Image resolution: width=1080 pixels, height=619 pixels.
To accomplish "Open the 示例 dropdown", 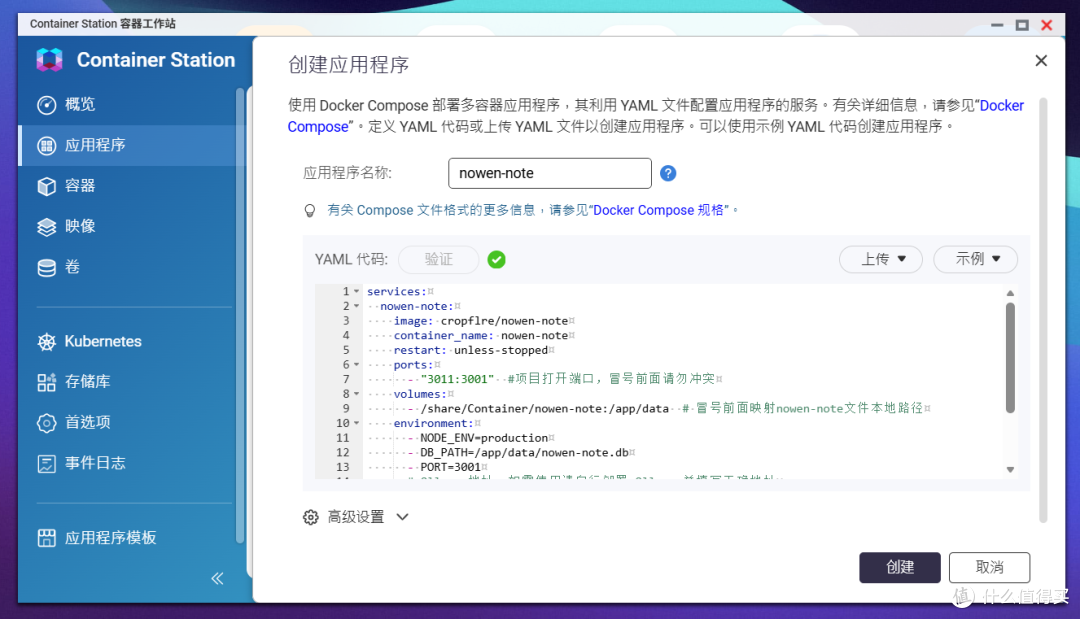I will pos(975,259).
